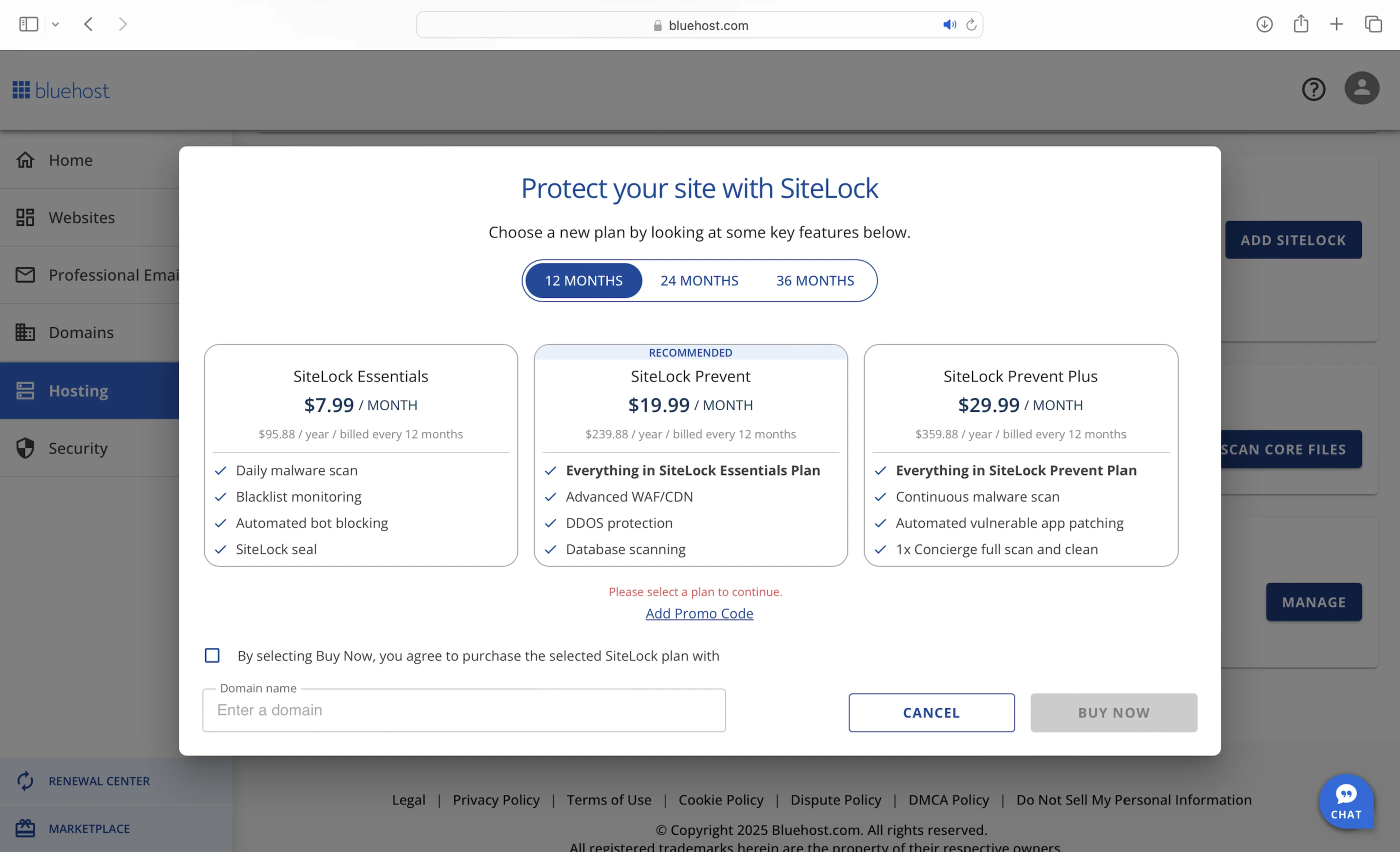Image resolution: width=1400 pixels, height=852 pixels.
Task: Expand the sidebar options dropdown chevron
Action: coord(55,24)
